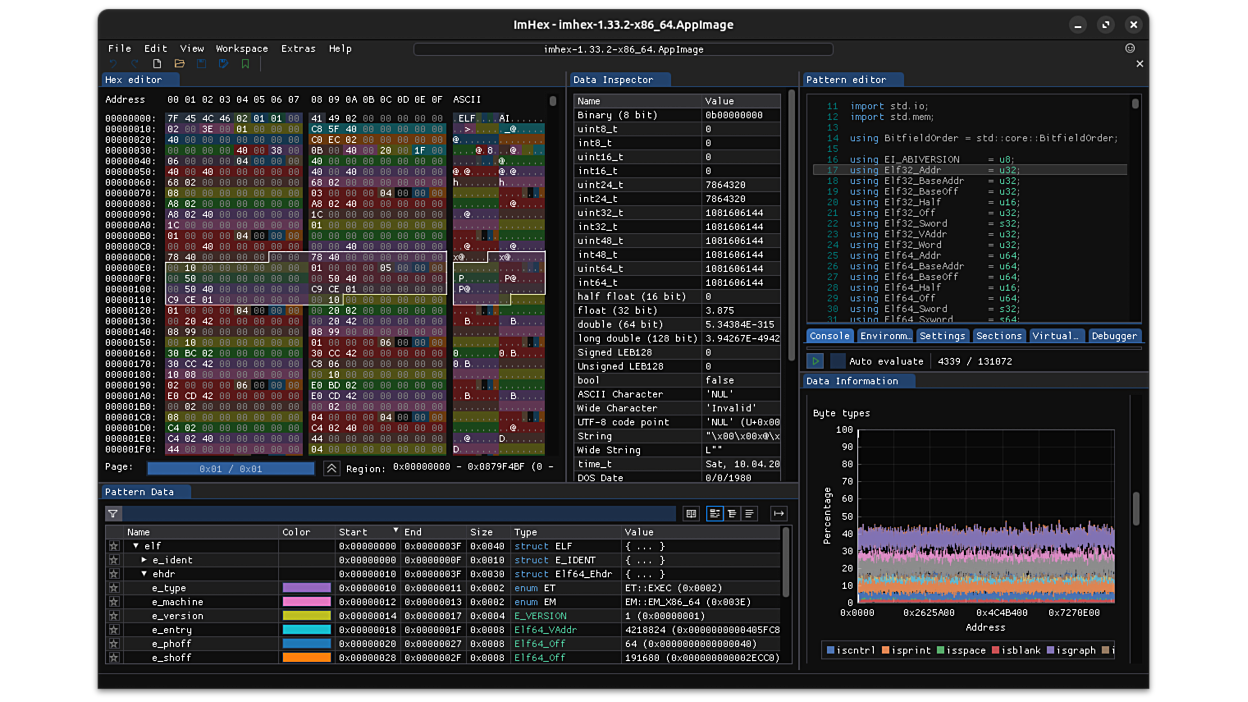Run the pattern with the play button
Screen dimensions: 1248x702
pyautogui.click(x=815, y=361)
